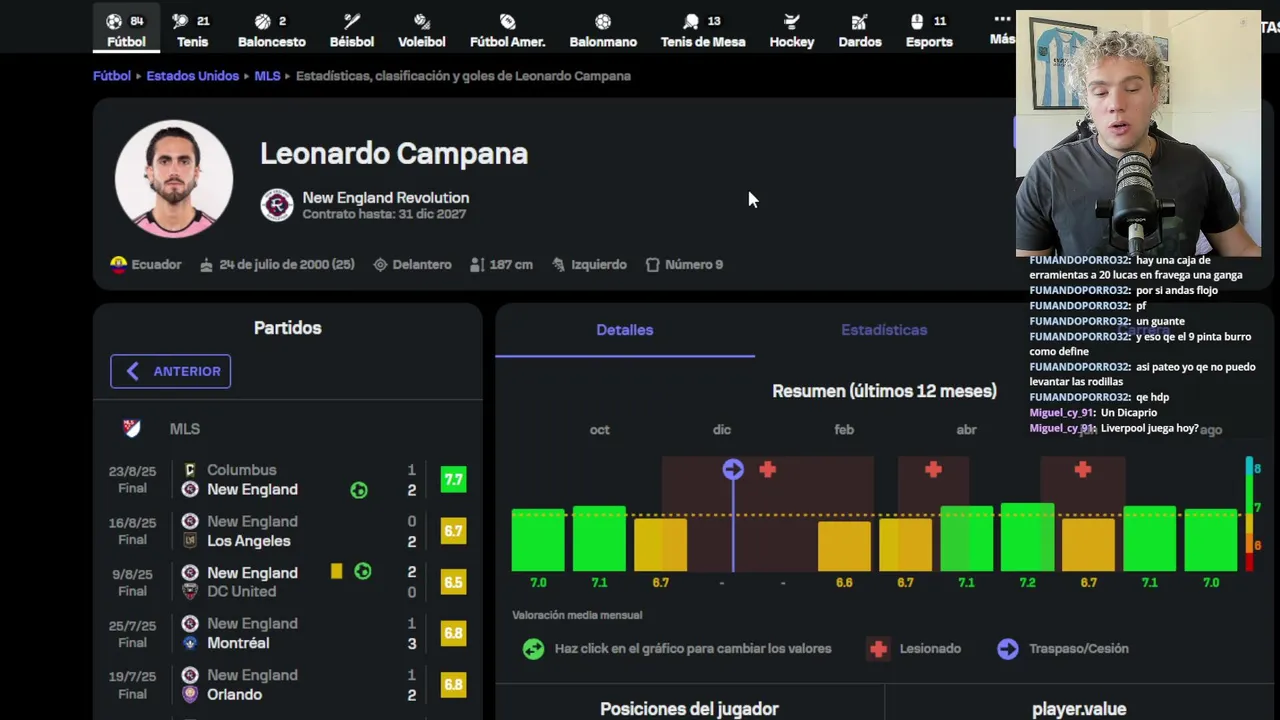Click the injury cross marker near abr
The image size is (1280, 720).
click(933, 469)
